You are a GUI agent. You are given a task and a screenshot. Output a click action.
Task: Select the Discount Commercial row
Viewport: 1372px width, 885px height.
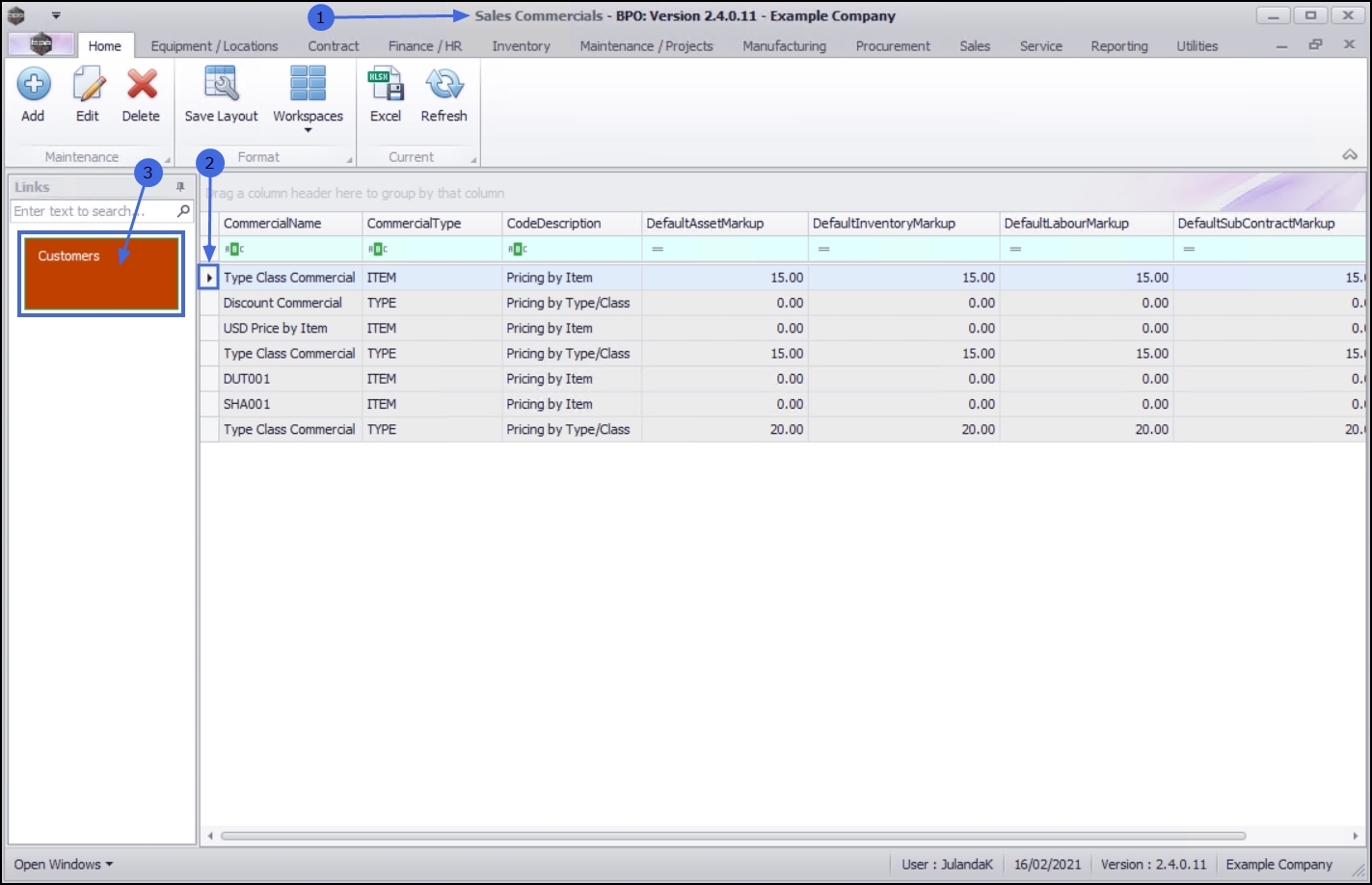(282, 303)
